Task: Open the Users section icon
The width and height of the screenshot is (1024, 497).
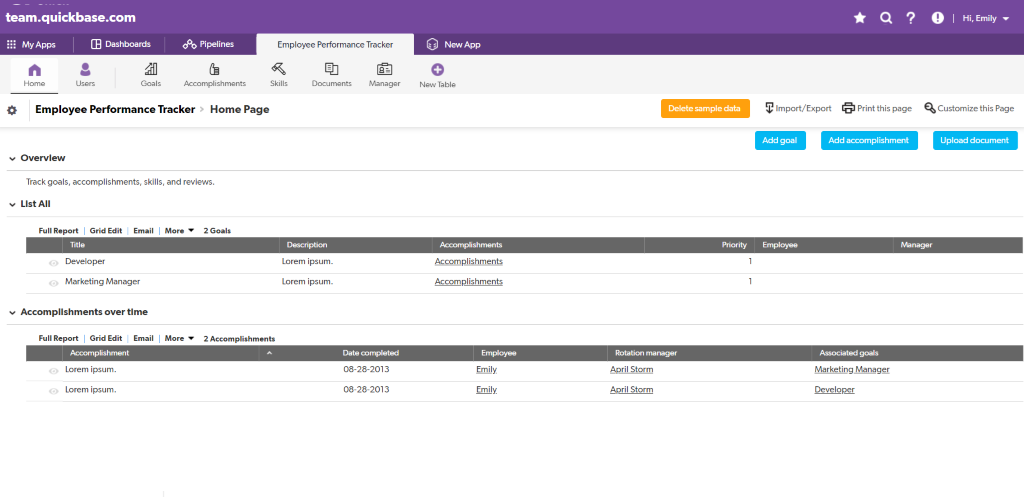Action: (x=85, y=70)
